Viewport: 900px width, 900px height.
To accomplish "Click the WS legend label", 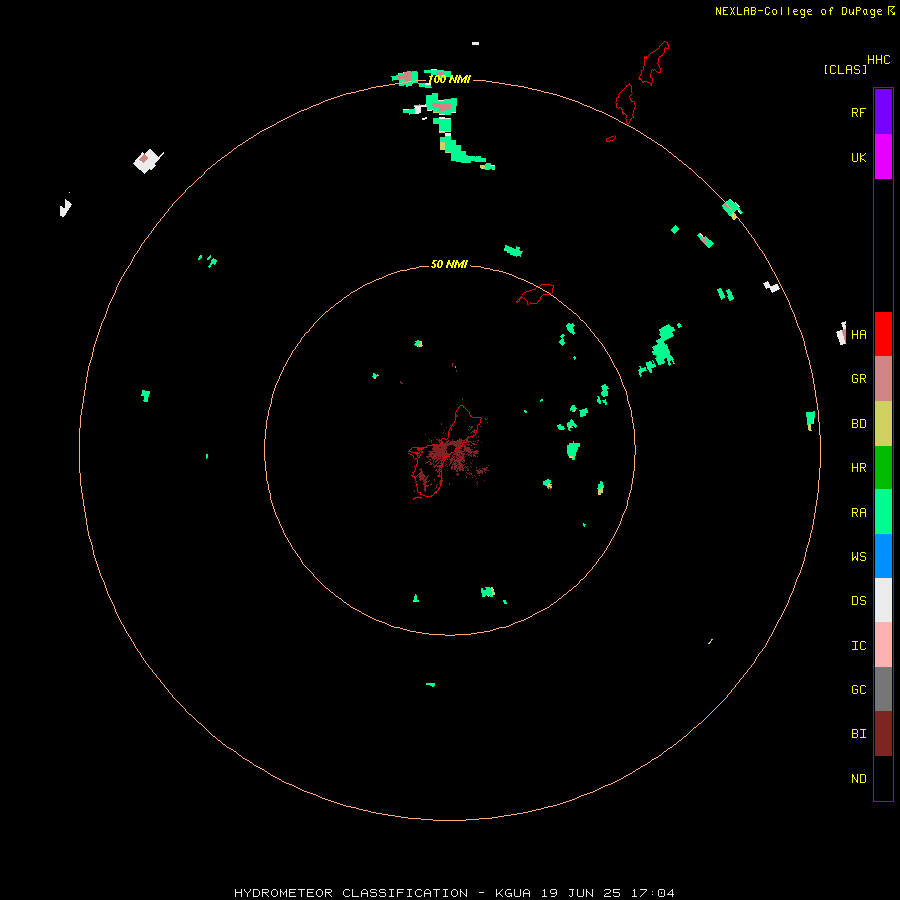I will pyautogui.click(x=858, y=556).
